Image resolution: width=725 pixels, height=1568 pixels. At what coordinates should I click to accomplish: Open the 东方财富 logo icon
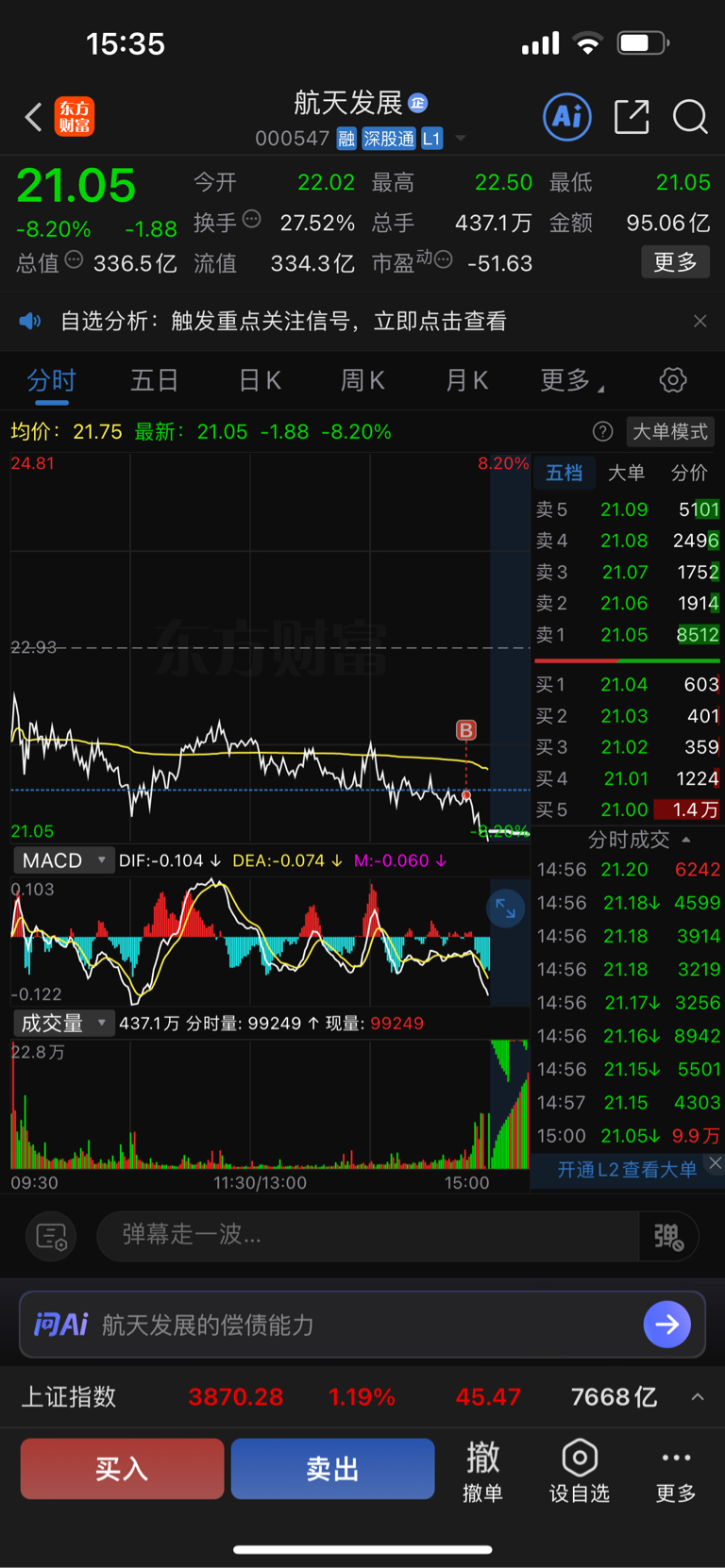75,117
